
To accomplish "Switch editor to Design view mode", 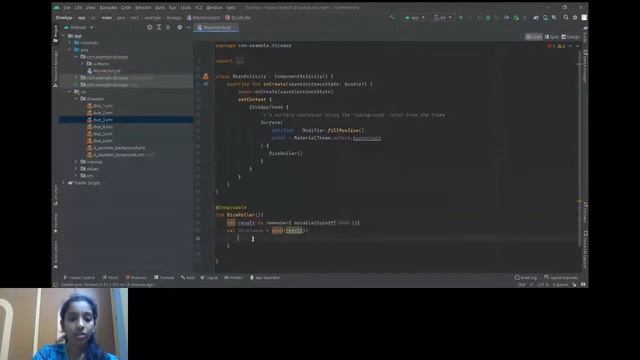I will [571, 37].
